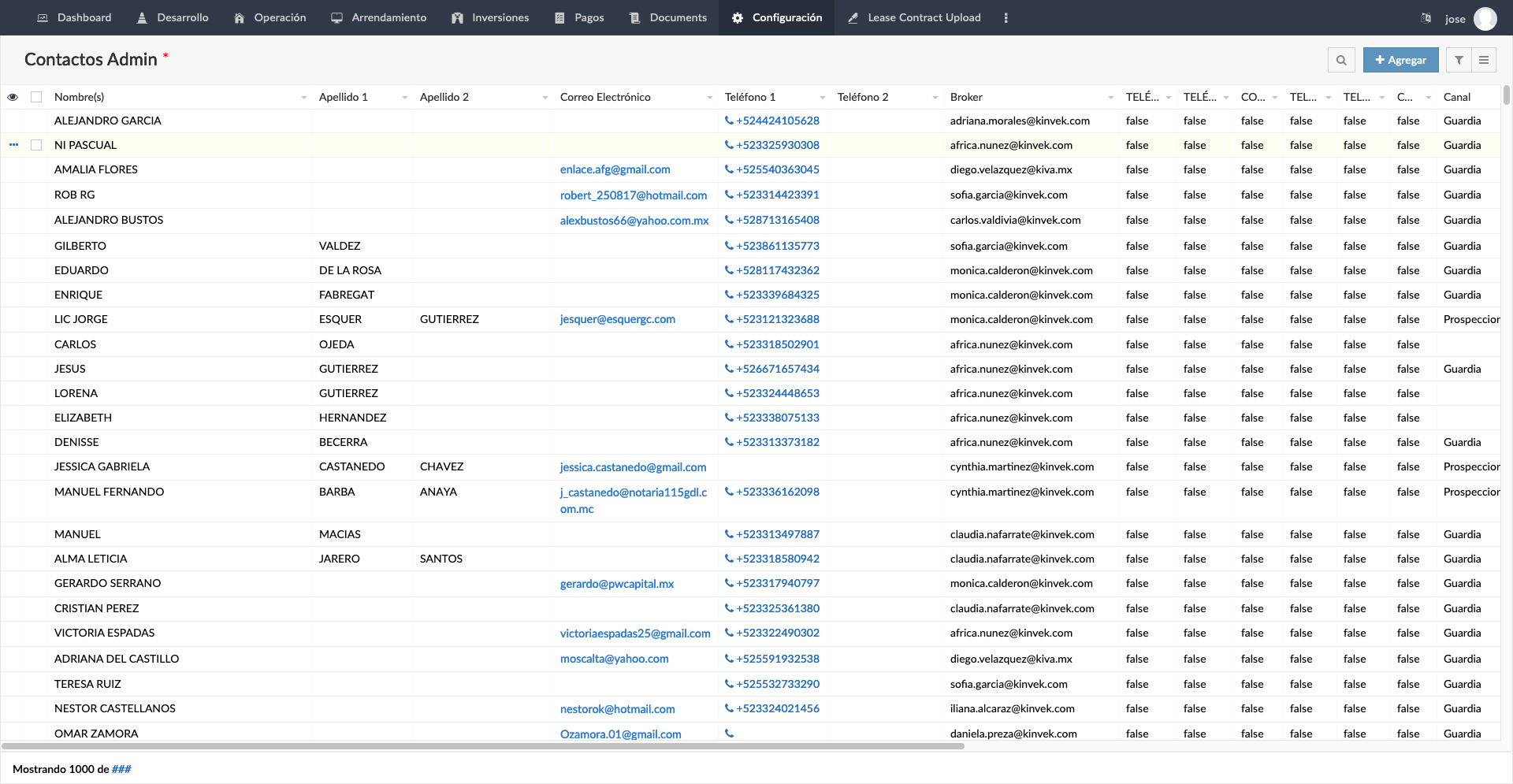Call phone number +525540363045

coord(777,169)
